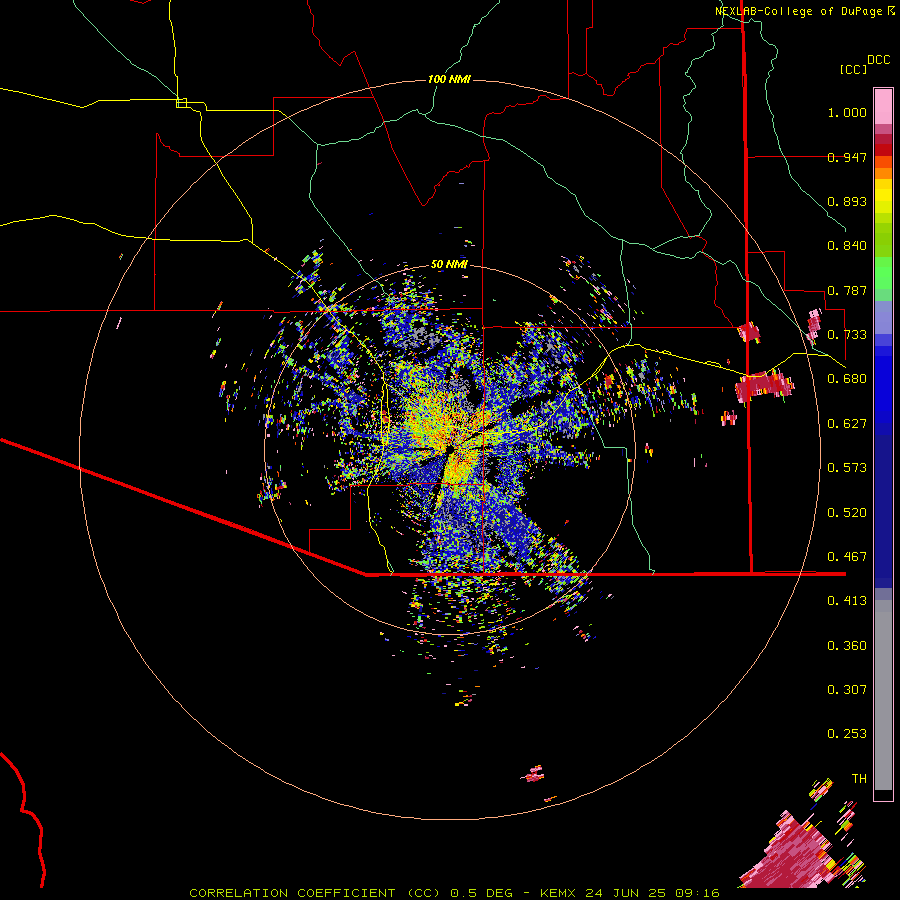Select the 0.840 scale value

(x=847, y=246)
